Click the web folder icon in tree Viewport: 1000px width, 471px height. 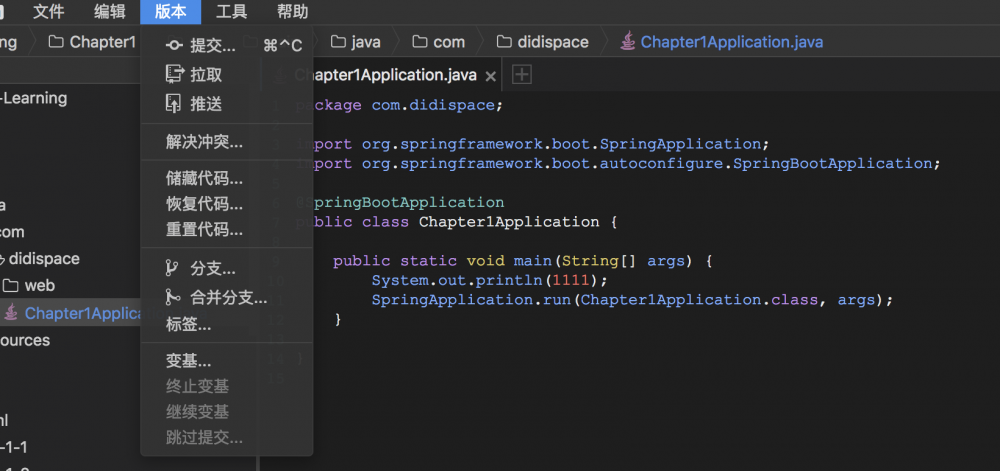[11, 286]
